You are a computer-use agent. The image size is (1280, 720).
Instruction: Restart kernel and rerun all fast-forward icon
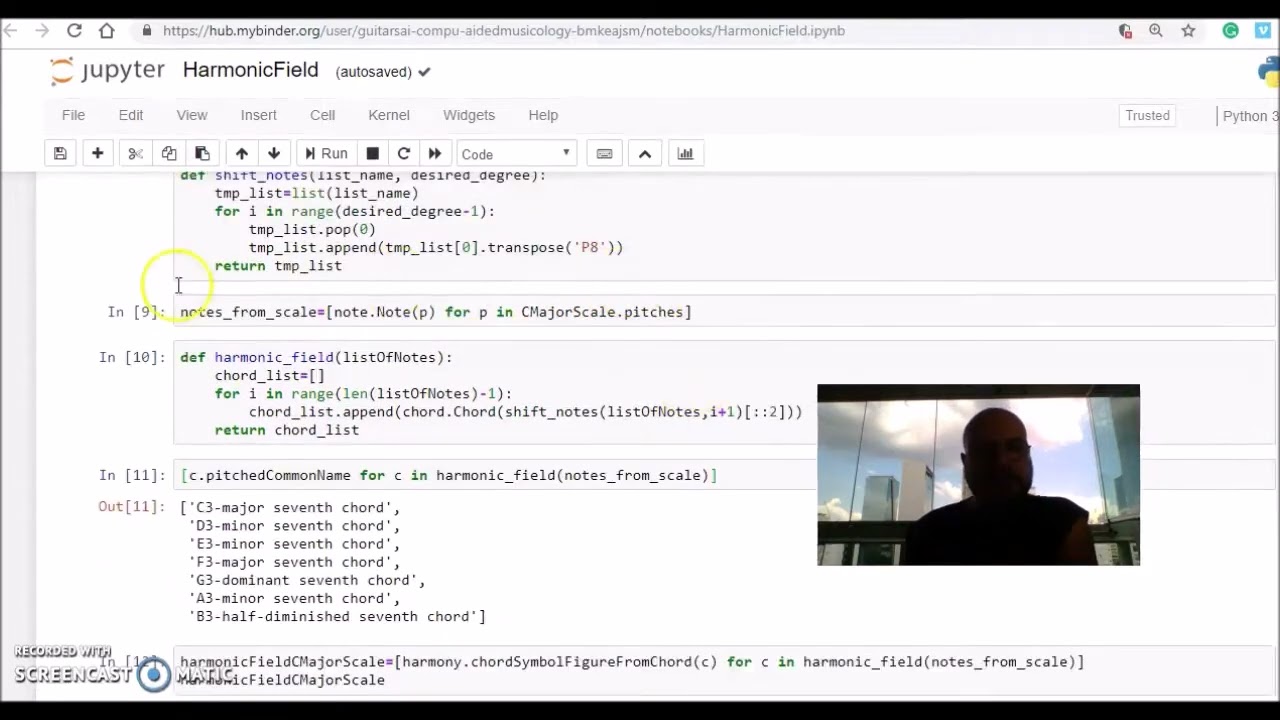coord(434,154)
